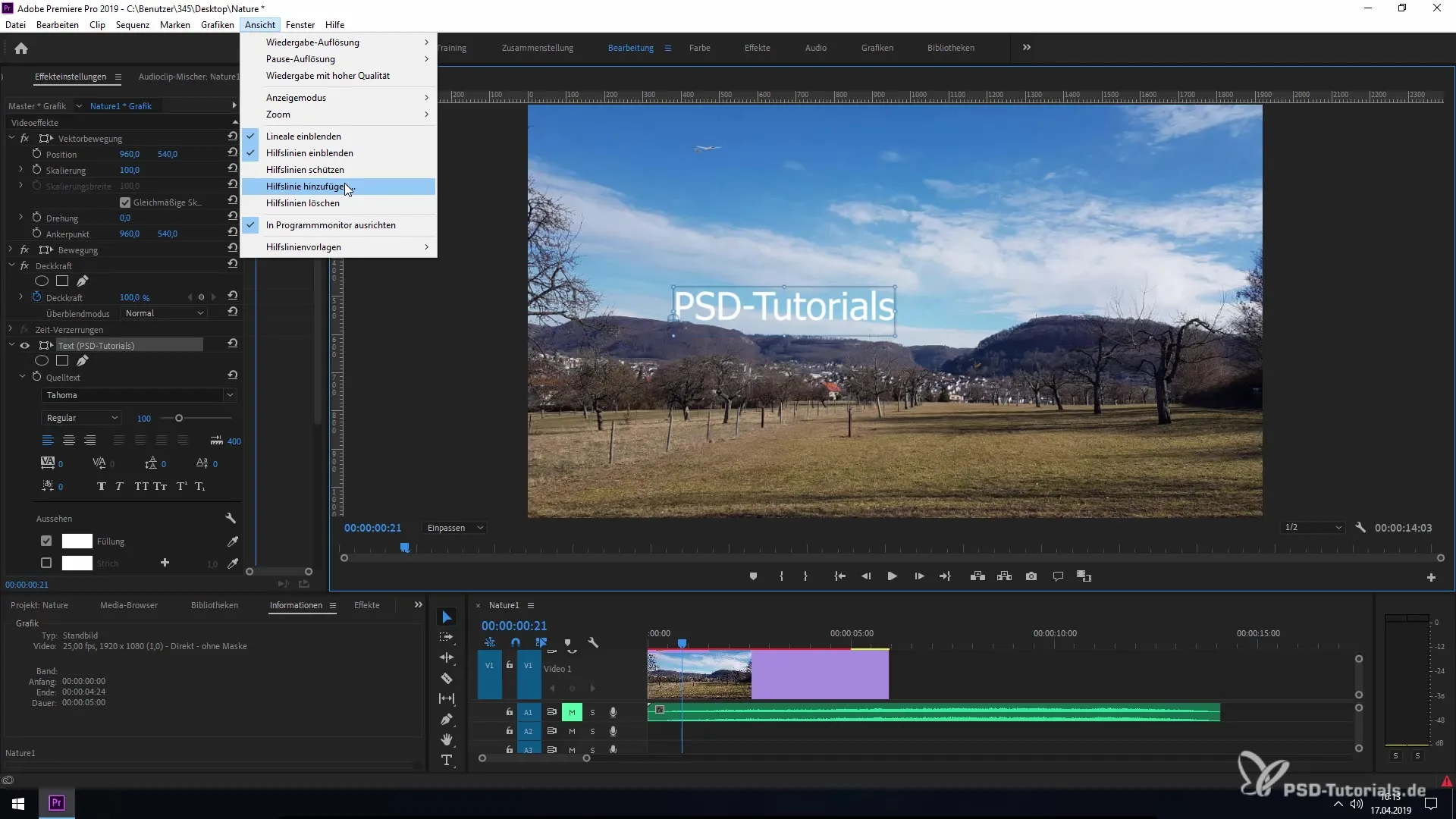Viewport: 1456px width, 819px height.
Task: Open the Überblendmodus Normal dropdown
Action: coord(164,313)
